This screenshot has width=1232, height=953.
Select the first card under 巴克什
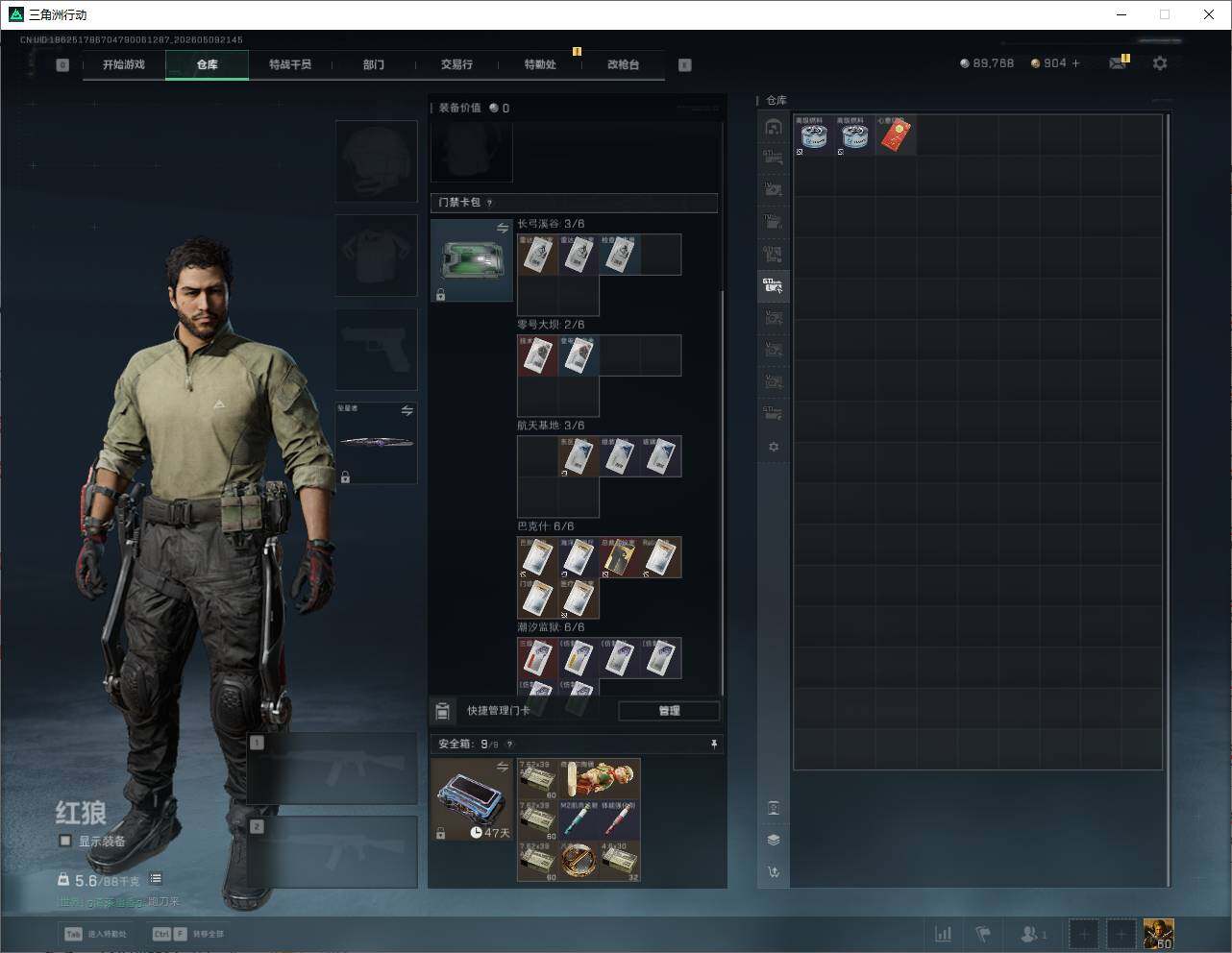537,557
